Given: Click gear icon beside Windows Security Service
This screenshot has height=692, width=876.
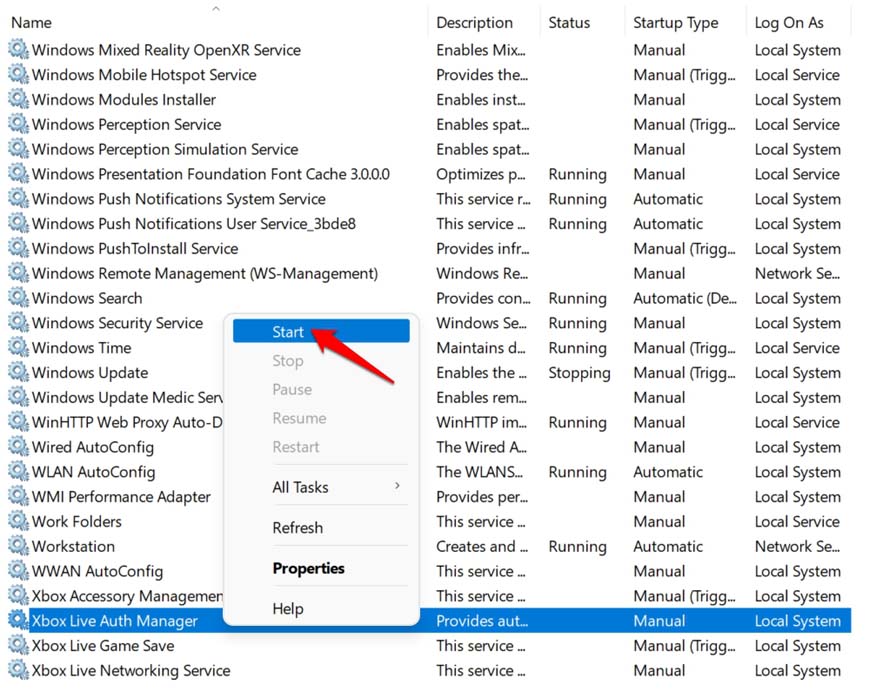Looking at the screenshot, I should click(x=18, y=322).
